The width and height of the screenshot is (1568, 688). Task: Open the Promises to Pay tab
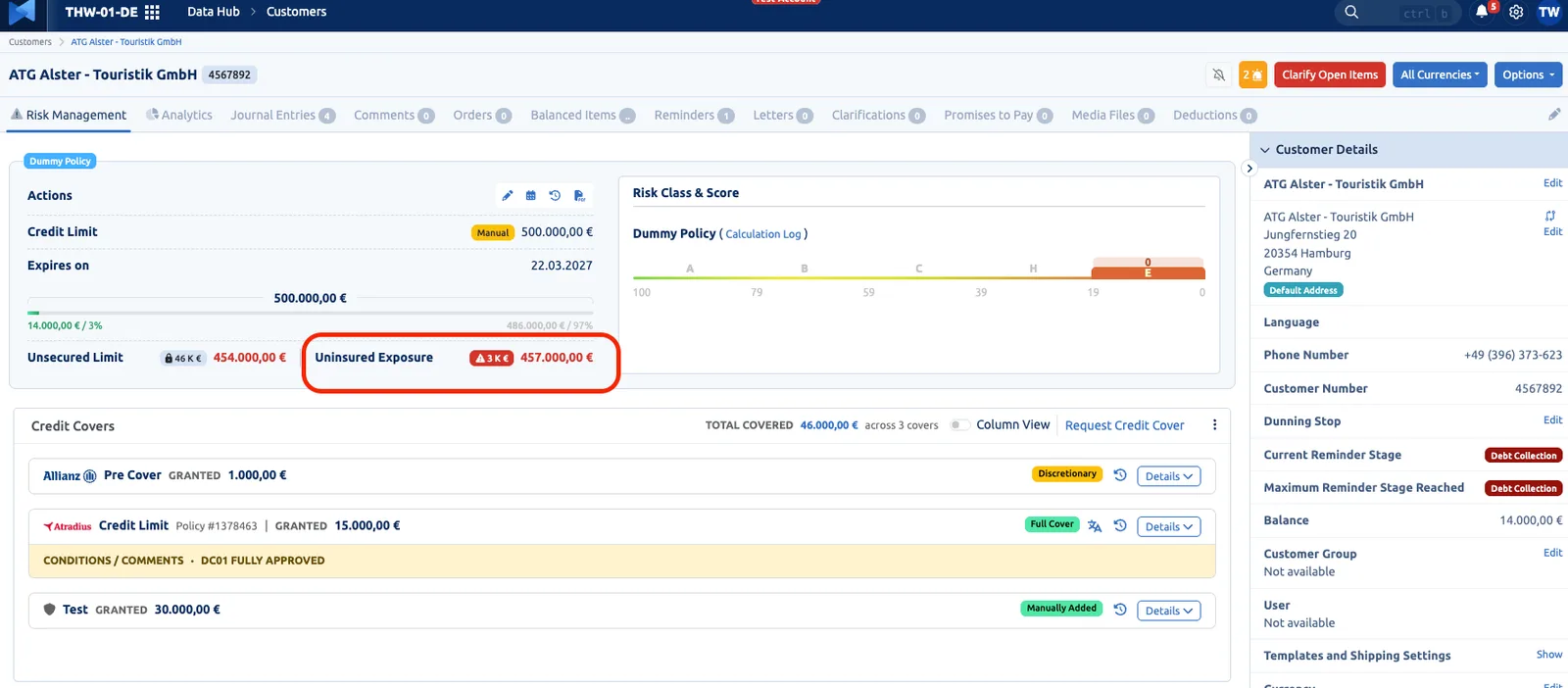coord(999,116)
